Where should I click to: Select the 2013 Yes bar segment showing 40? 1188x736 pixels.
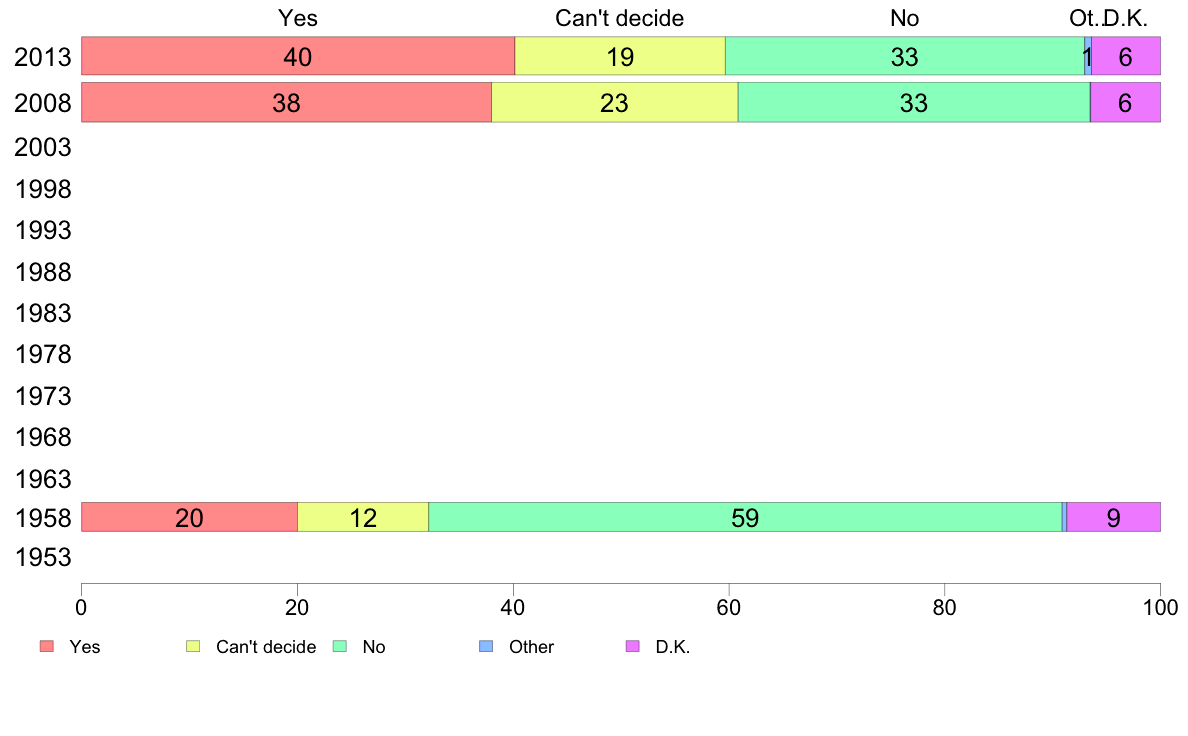298,56
